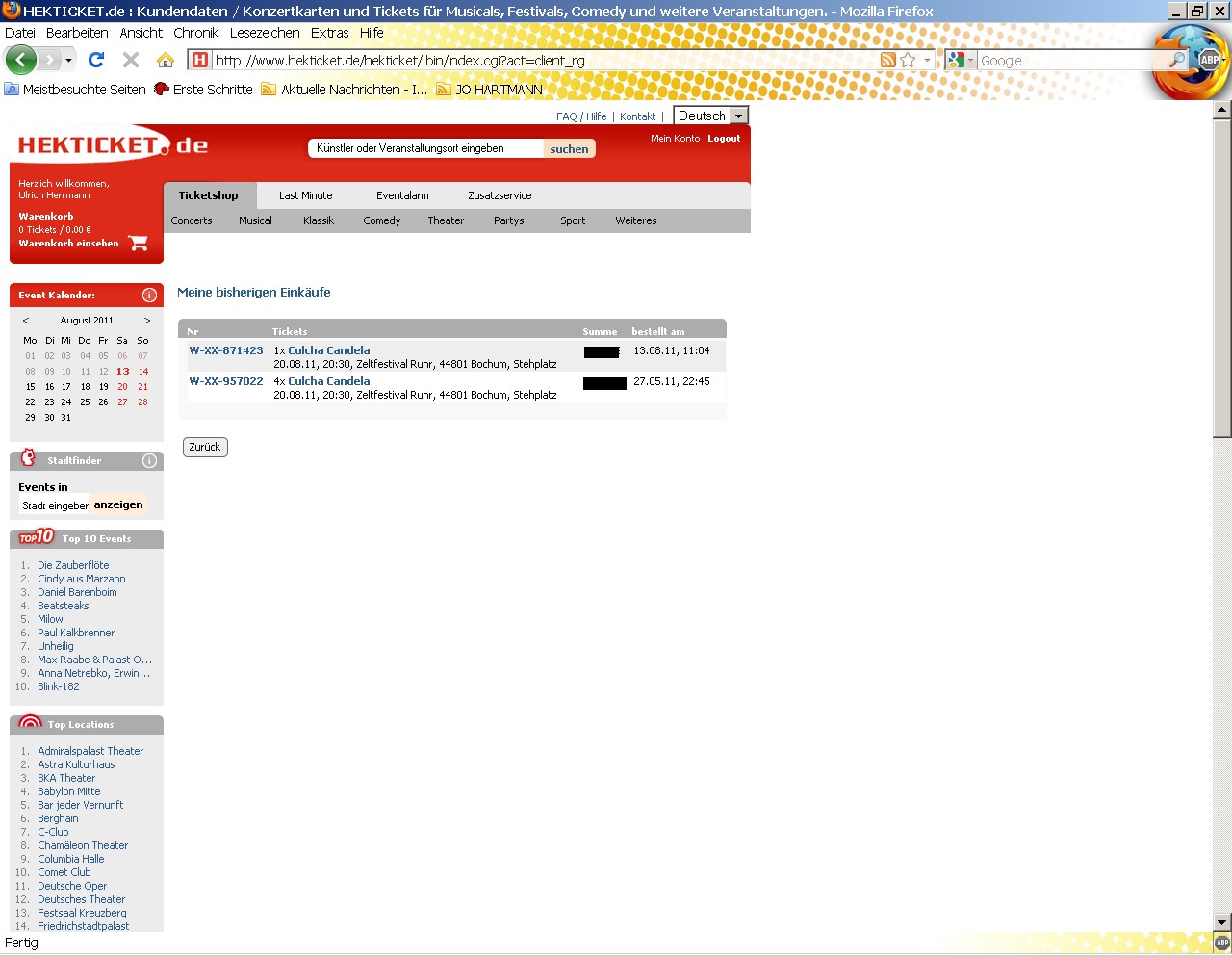
Task: Go to previous month in calendar
Action: point(26,321)
